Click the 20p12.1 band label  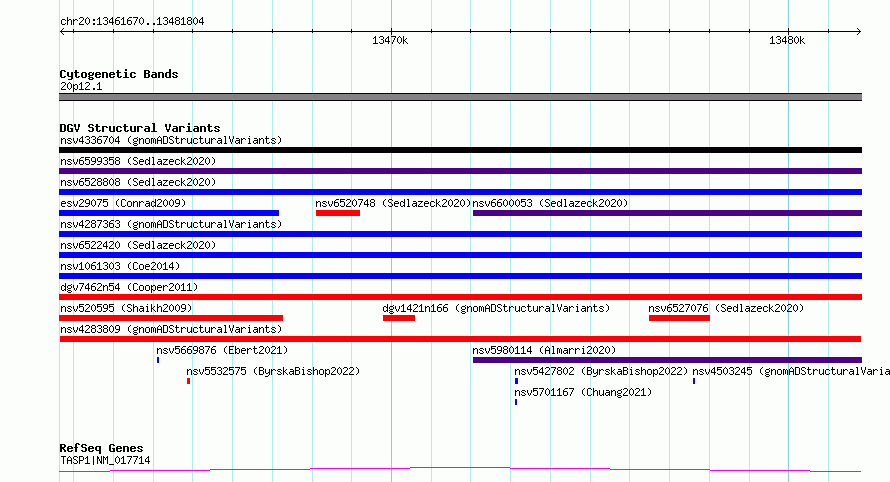81,86
